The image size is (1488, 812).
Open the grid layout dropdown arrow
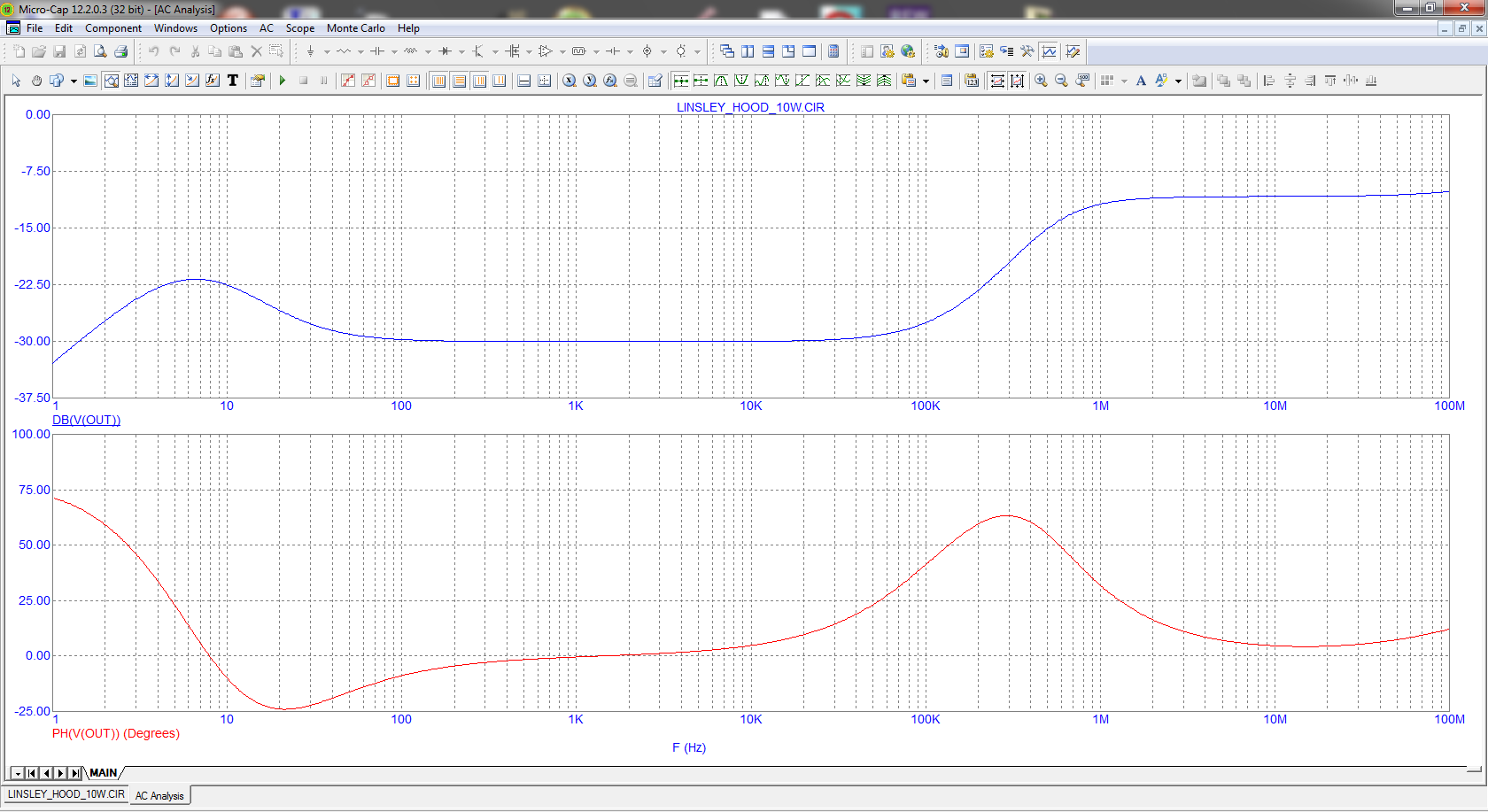pos(1124,81)
